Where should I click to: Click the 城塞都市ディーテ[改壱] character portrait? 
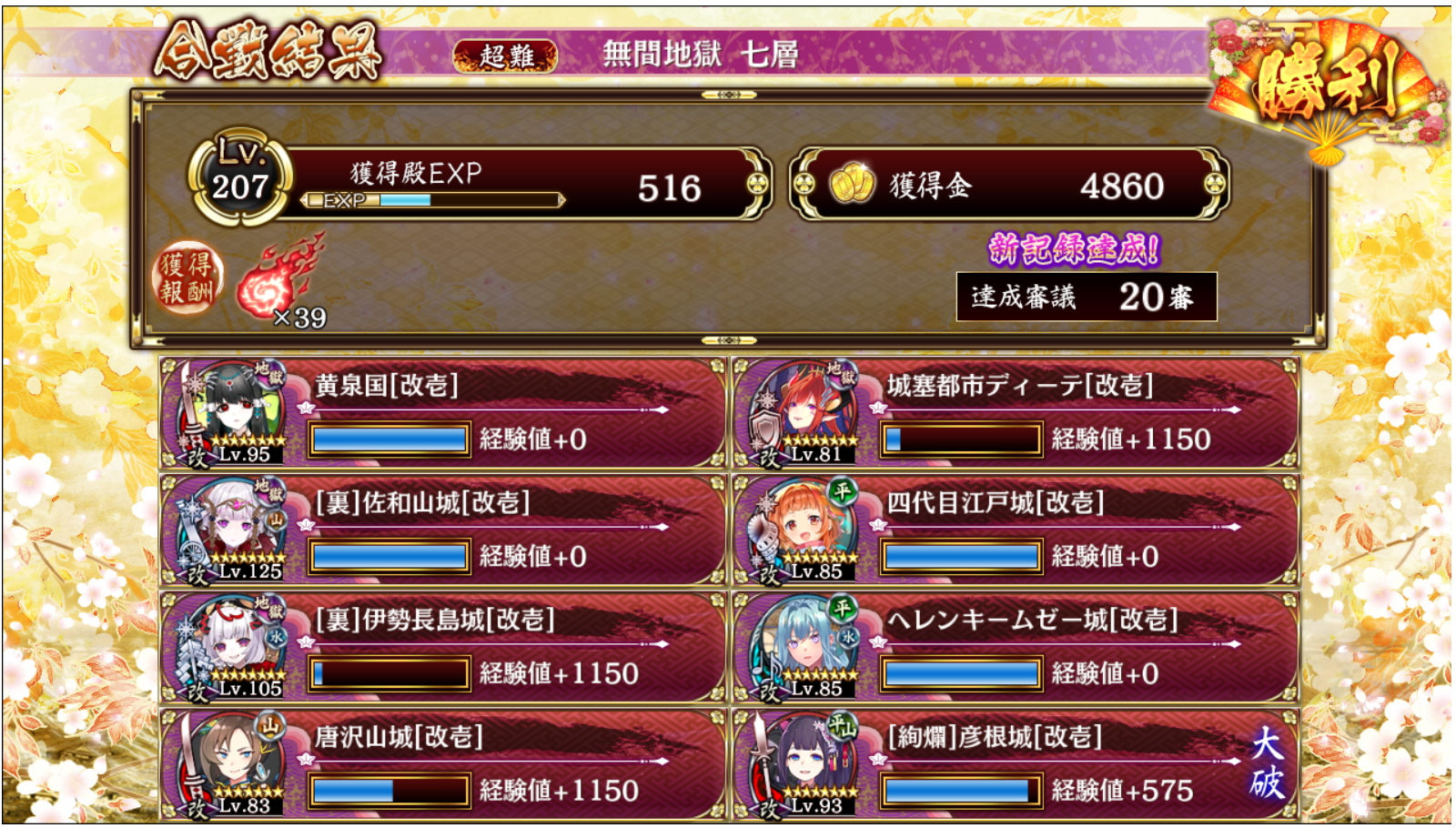tap(804, 413)
